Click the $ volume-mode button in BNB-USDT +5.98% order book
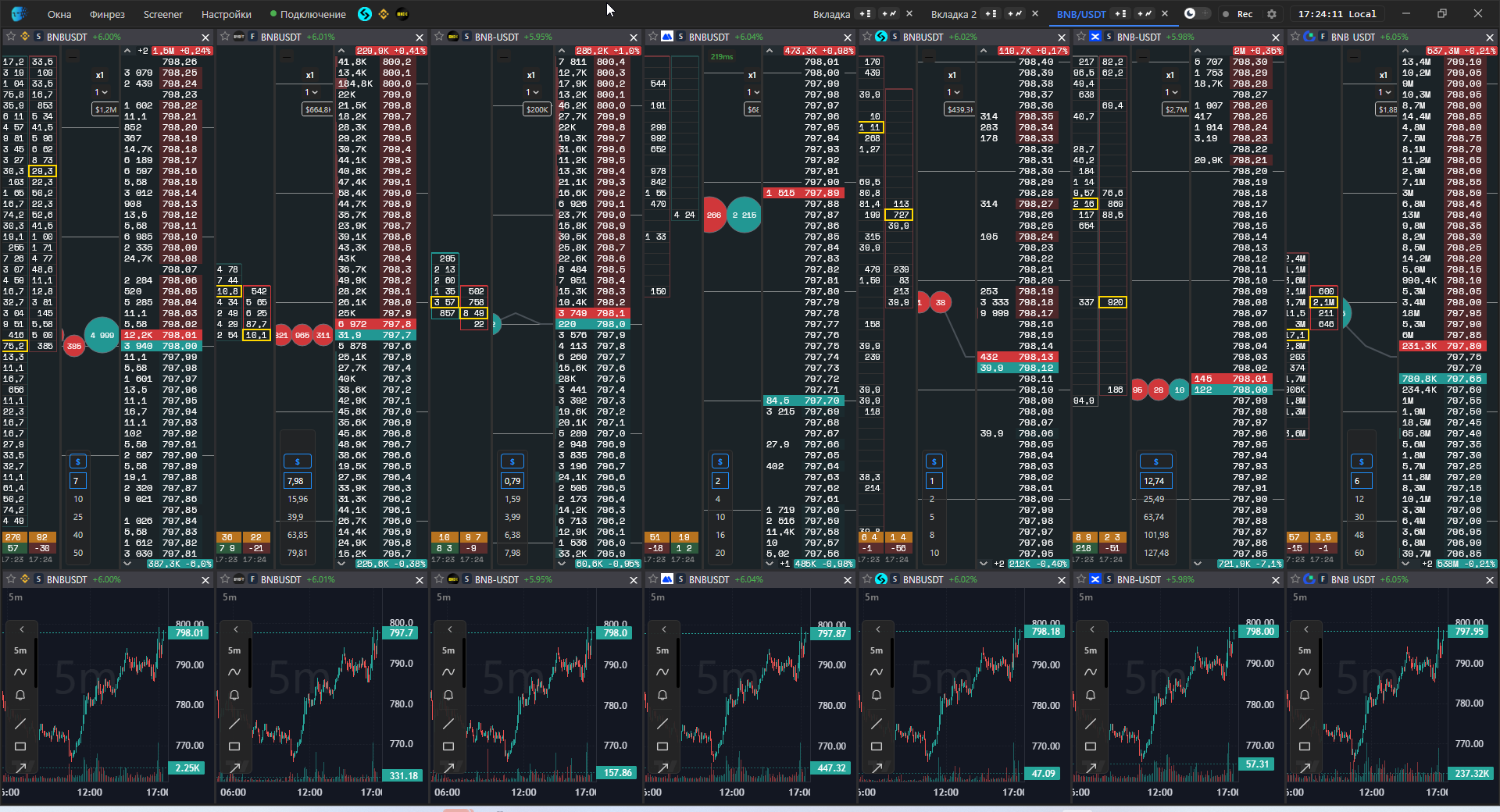Screen dimensions: 1500x812 pos(1156,461)
